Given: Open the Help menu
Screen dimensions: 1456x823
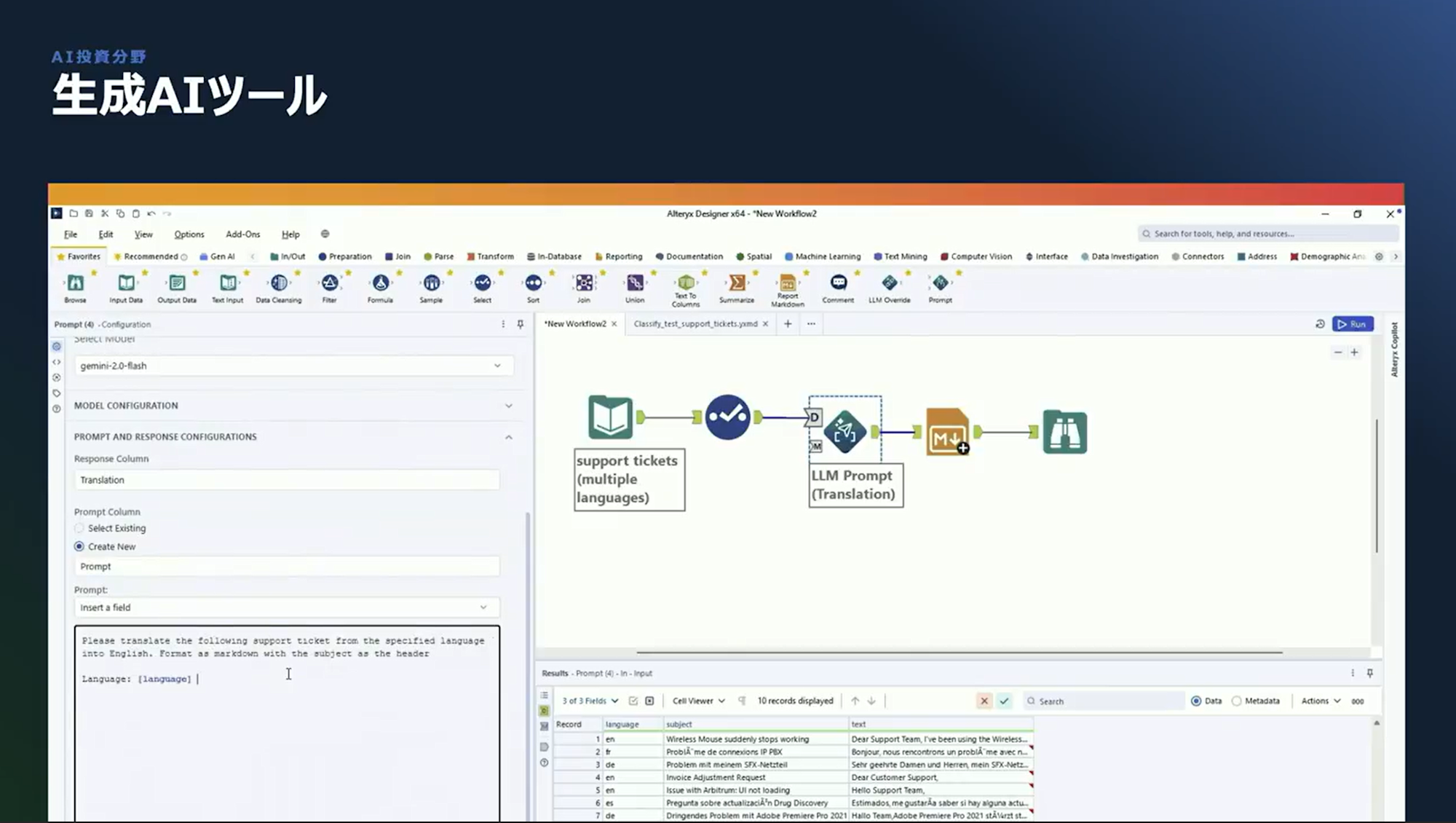Looking at the screenshot, I should click(290, 235).
